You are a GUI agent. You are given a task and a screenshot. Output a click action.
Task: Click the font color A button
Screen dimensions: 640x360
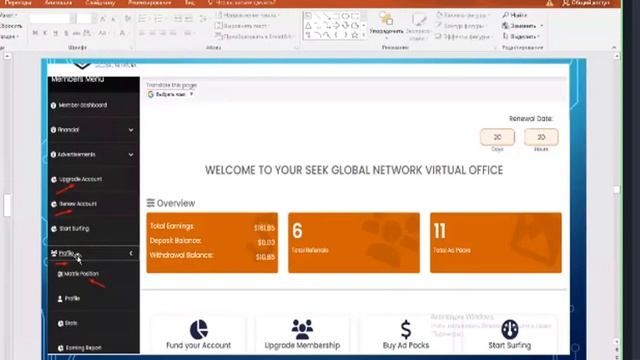122,33
